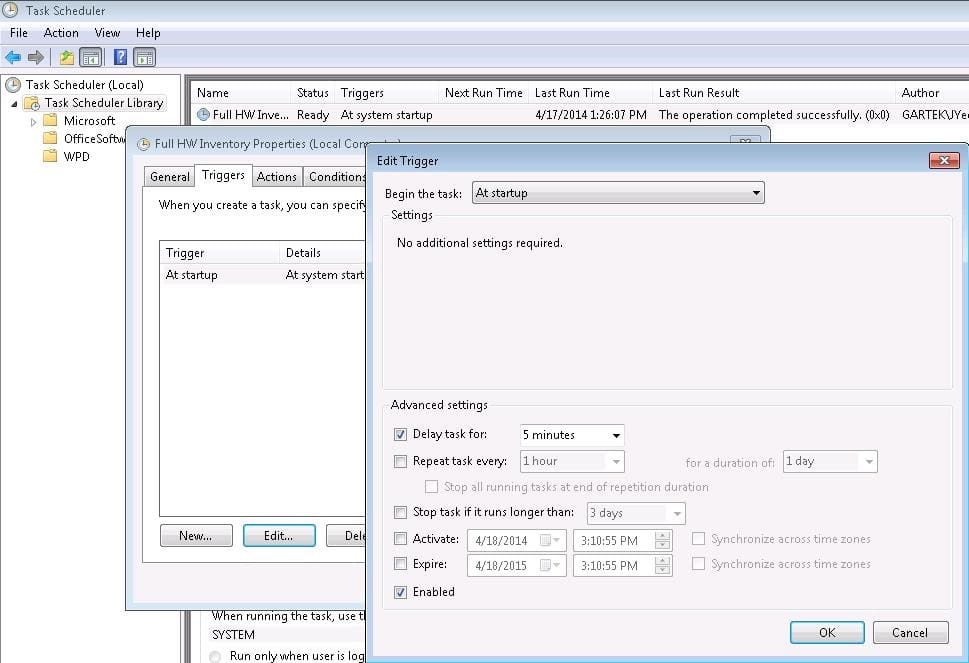Click the Up one level folder icon
The width and height of the screenshot is (969, 663).
(67, 57)
